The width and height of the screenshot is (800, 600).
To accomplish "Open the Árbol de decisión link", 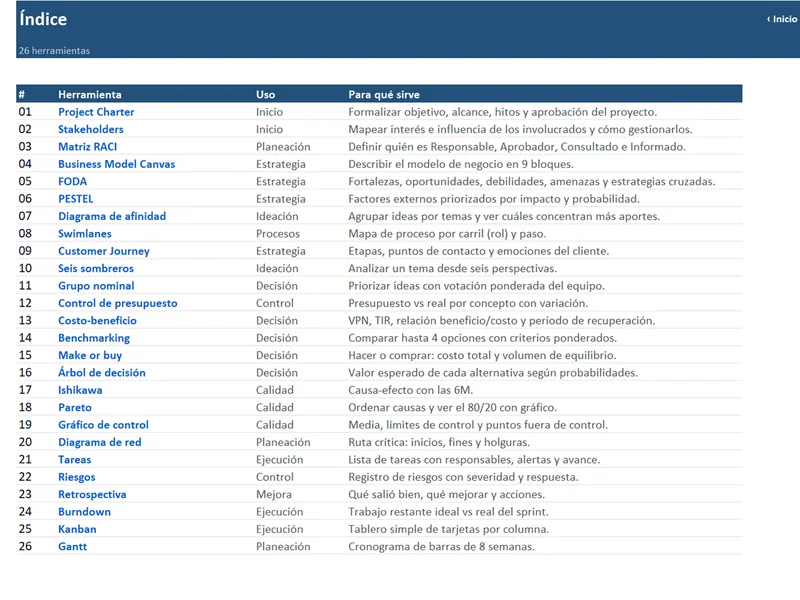I will point(102,372).
